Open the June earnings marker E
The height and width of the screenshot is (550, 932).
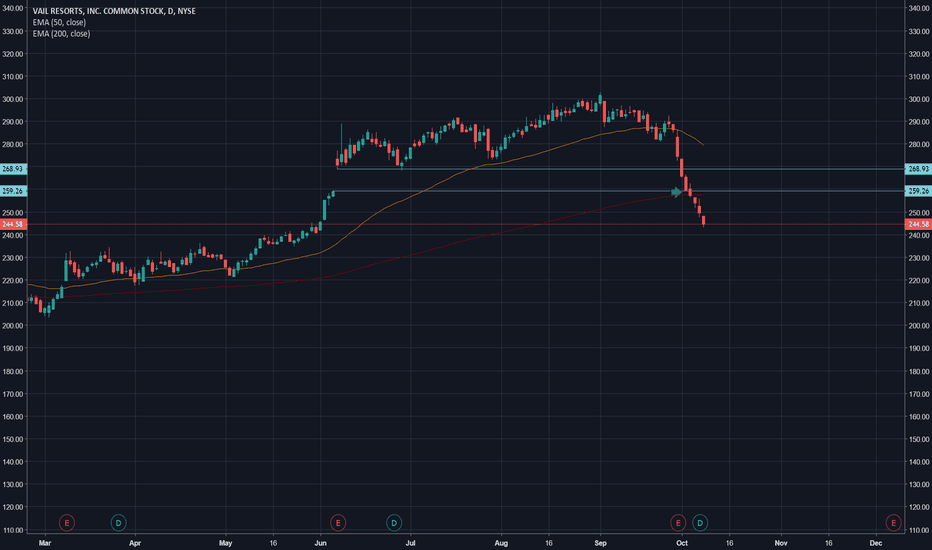(338, 523)
